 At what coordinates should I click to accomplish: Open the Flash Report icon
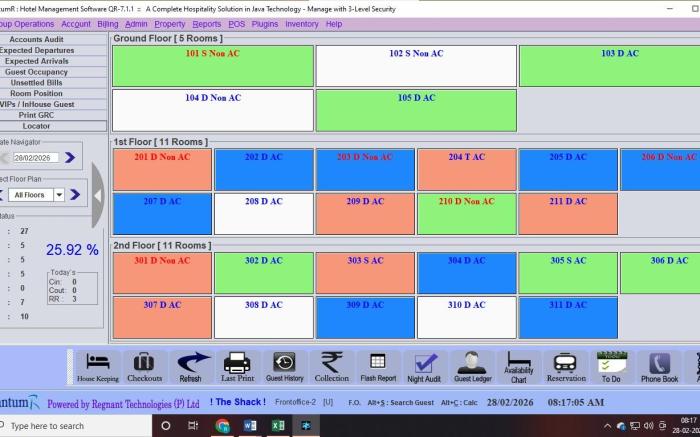tap(378, 366)
